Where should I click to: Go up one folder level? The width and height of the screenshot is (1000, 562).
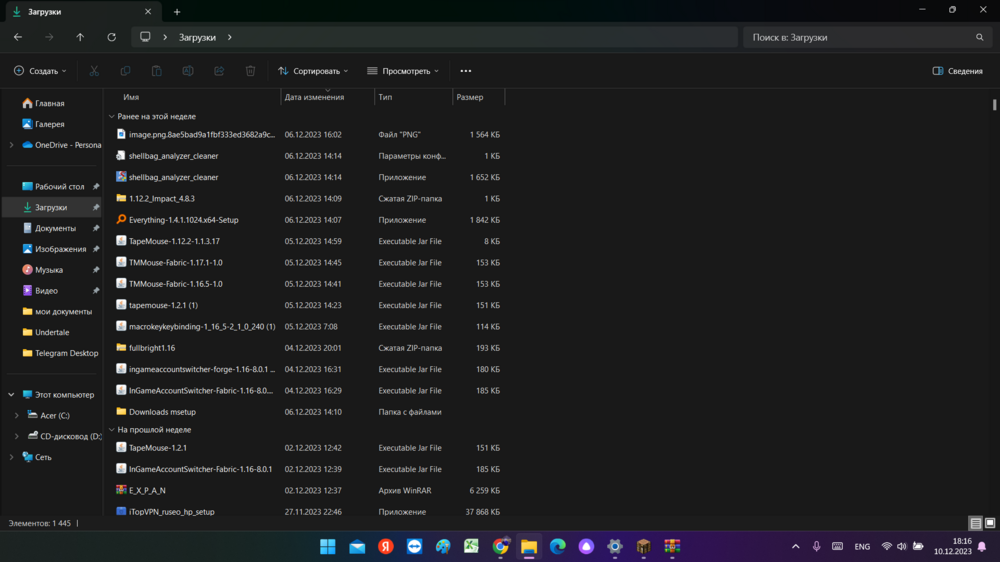click(80, 37)
